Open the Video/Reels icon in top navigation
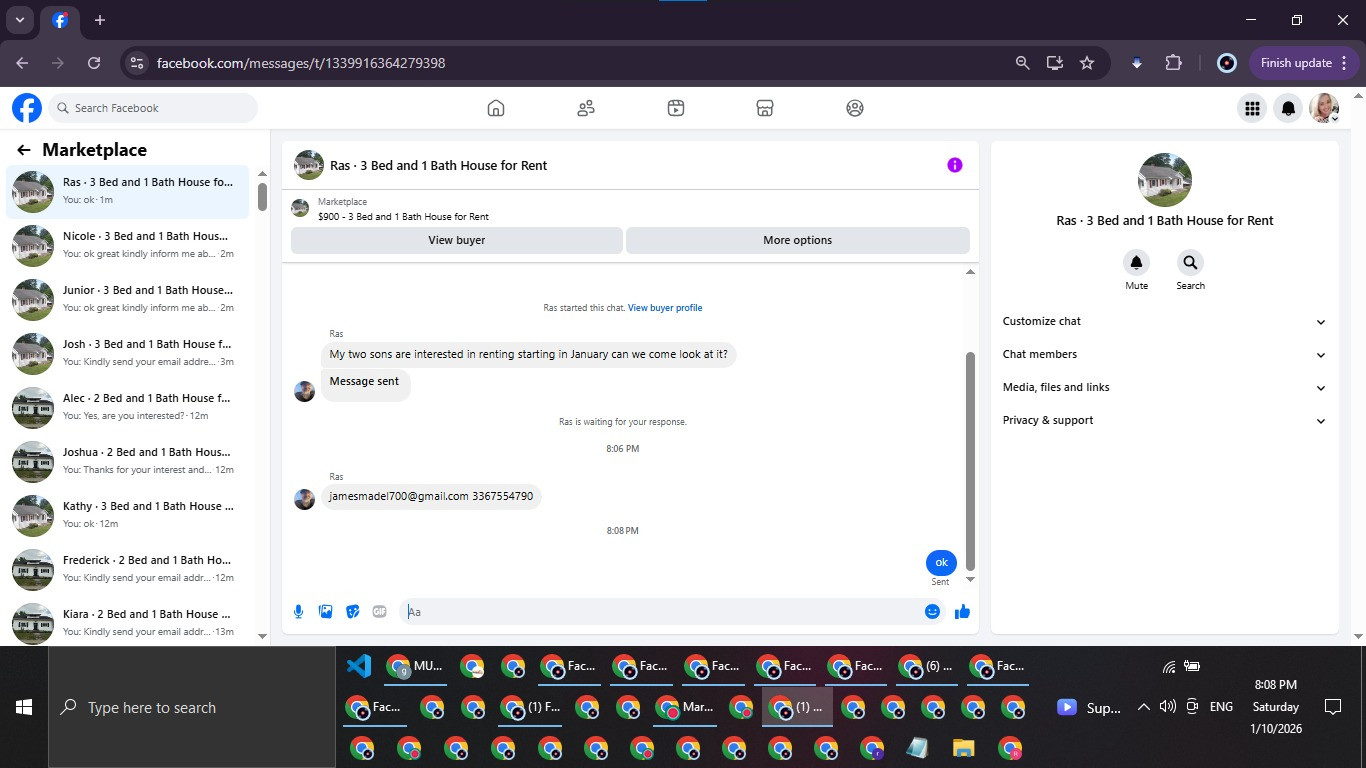The image size is (1366, 768). pyautogui.click(x=676, y=108)
